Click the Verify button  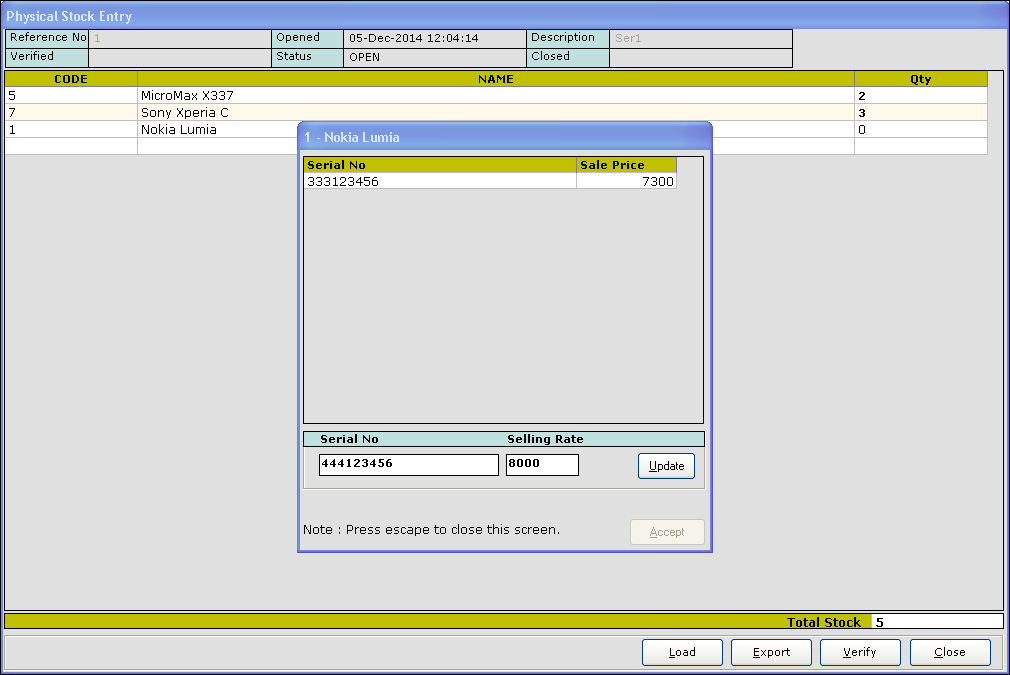(860, 652)
